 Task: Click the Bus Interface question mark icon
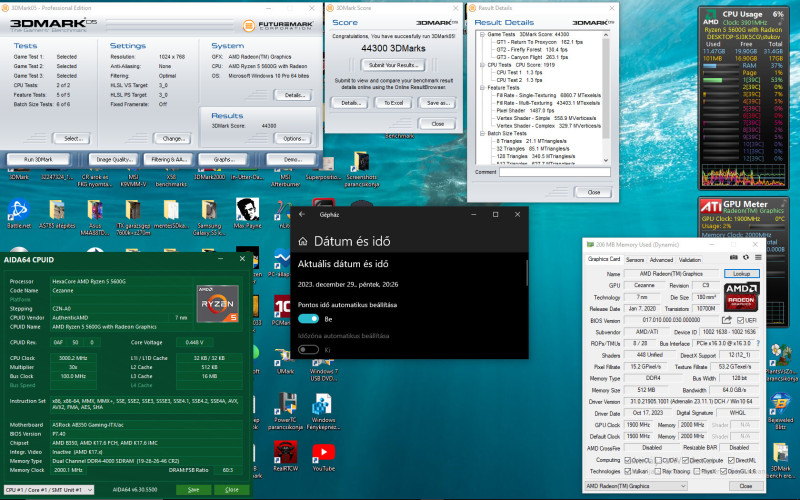point(758,343)
